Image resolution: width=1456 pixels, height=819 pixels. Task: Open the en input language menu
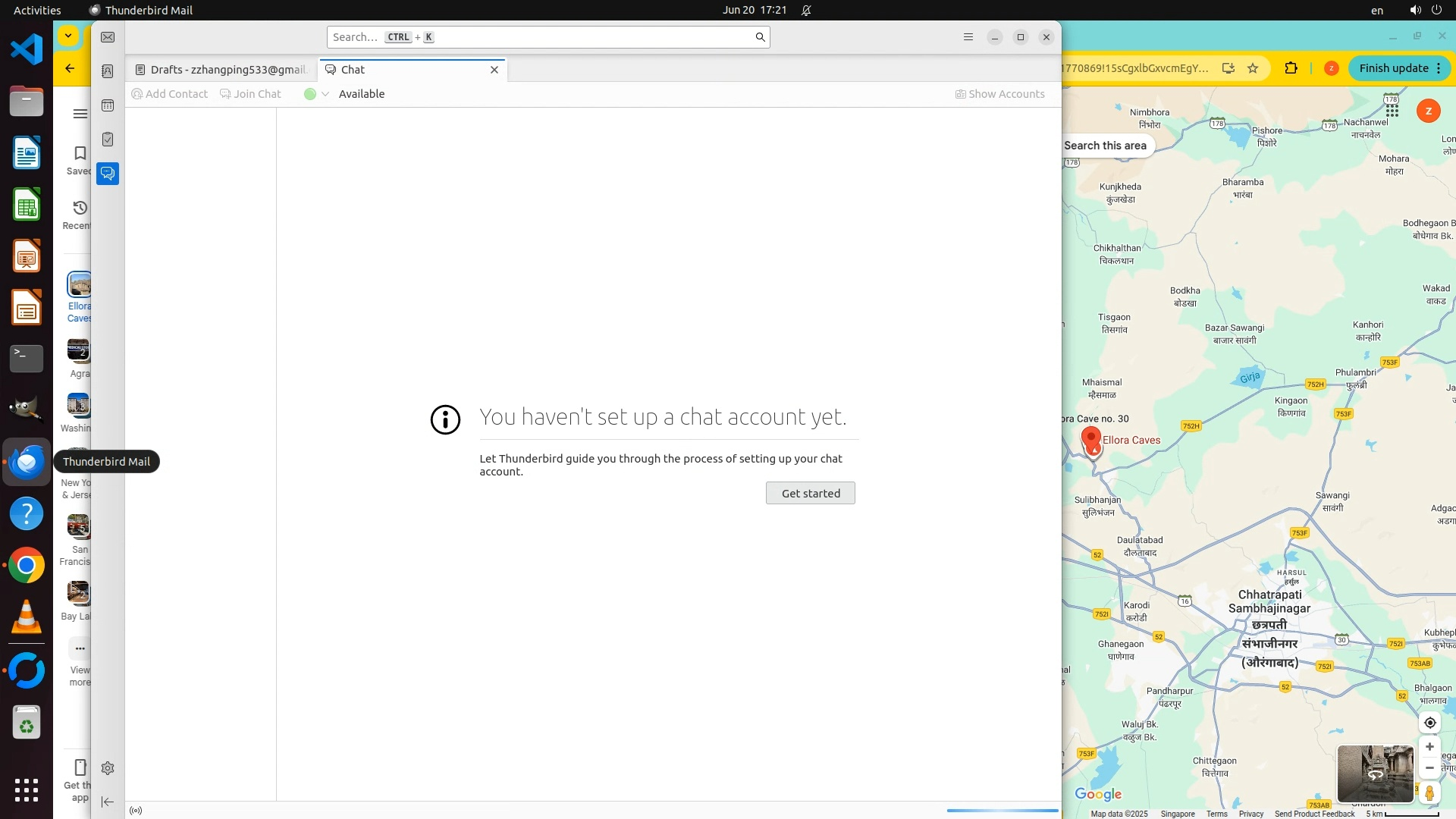(x=1377, y=11)
